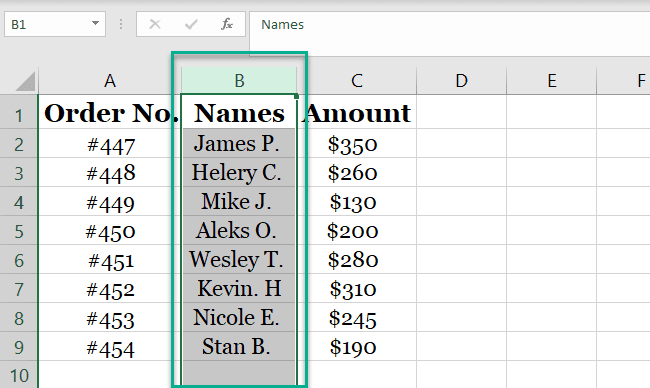Click the Order No. header cell
The width and height of the screenshot is (650, 388).
[110, 112]
